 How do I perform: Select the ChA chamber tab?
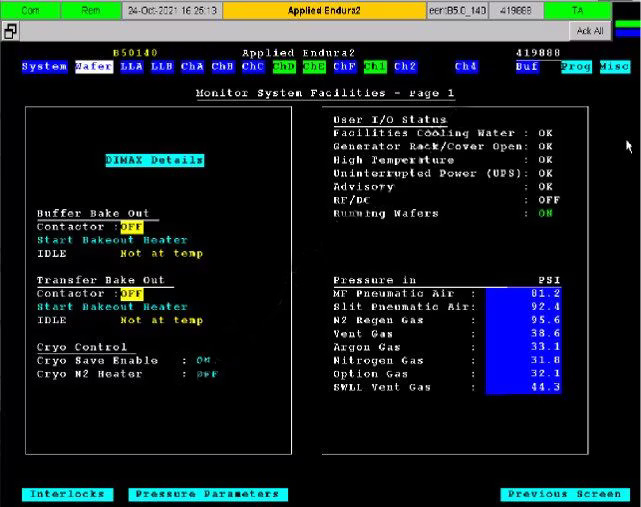pyautogui.click(x=192, y=67)
